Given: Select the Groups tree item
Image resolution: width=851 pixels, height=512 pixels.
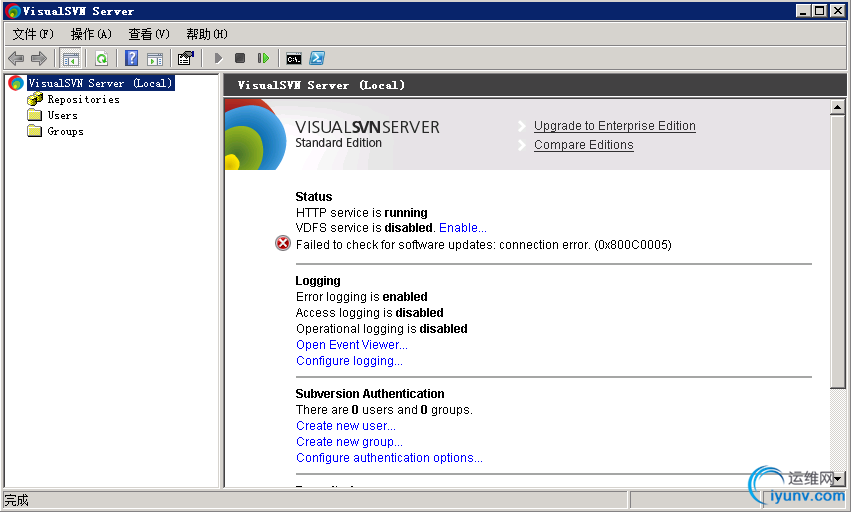Looking at the screenshot, I should (x=66, y=131).
